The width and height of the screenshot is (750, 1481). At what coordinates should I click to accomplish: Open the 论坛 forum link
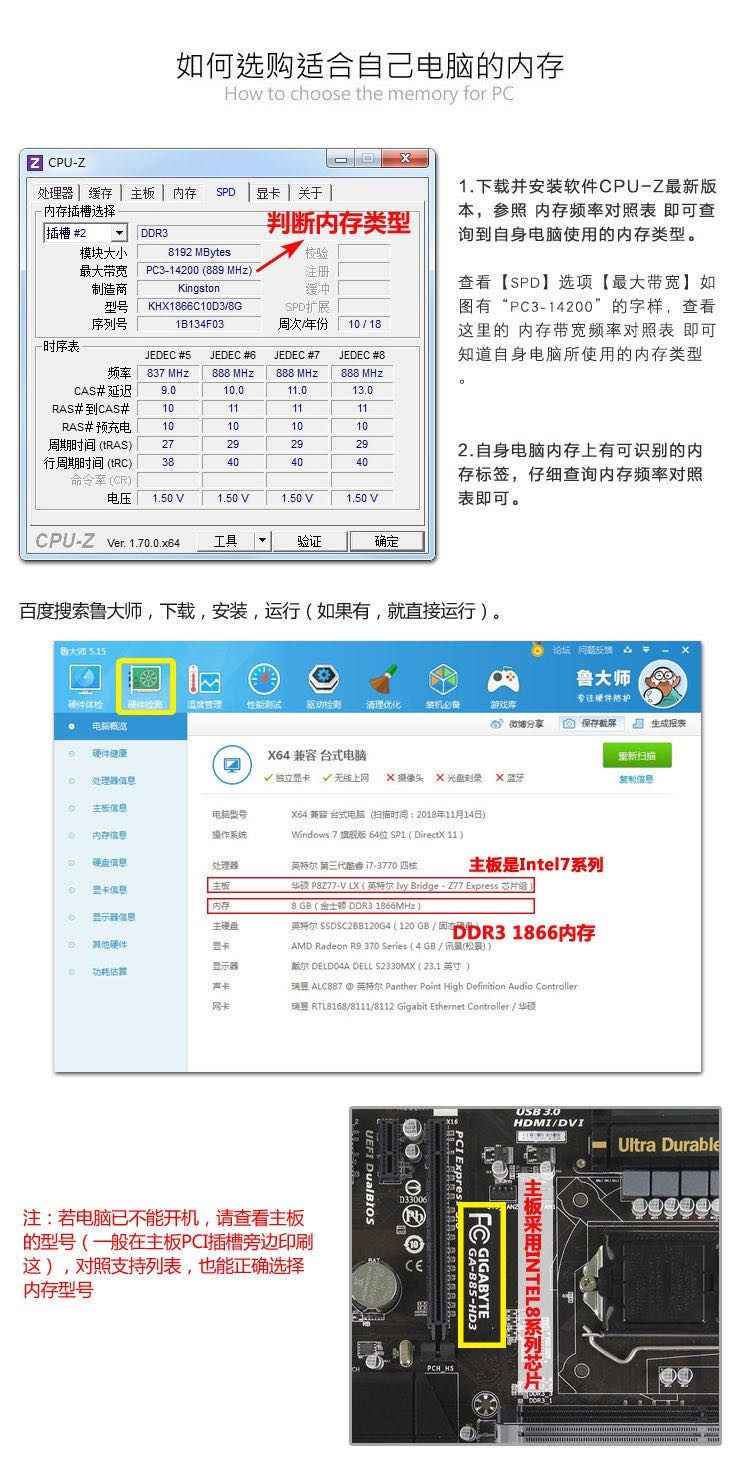pos(562,650)
